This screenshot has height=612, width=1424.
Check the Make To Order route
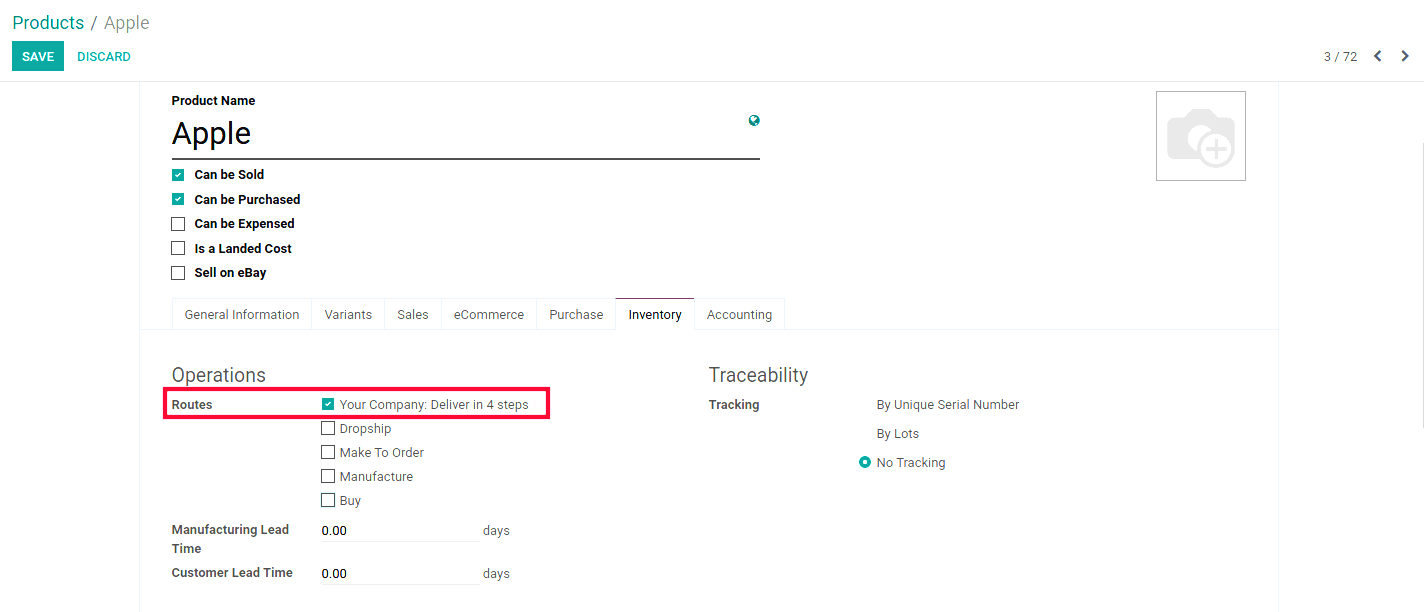coord(328,452)
